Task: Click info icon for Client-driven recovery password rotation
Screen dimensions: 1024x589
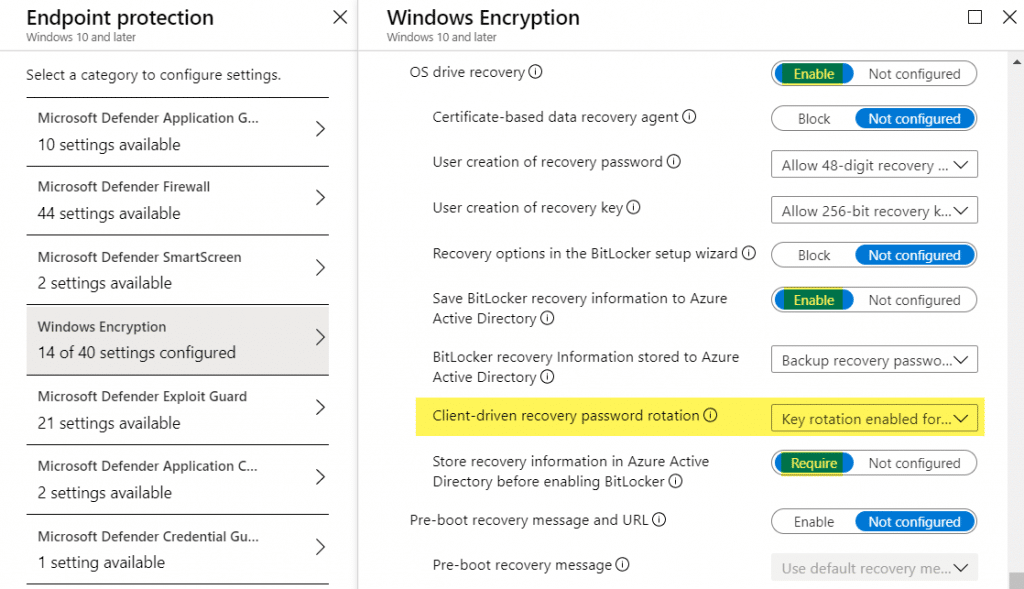Action: coord(710,416)
